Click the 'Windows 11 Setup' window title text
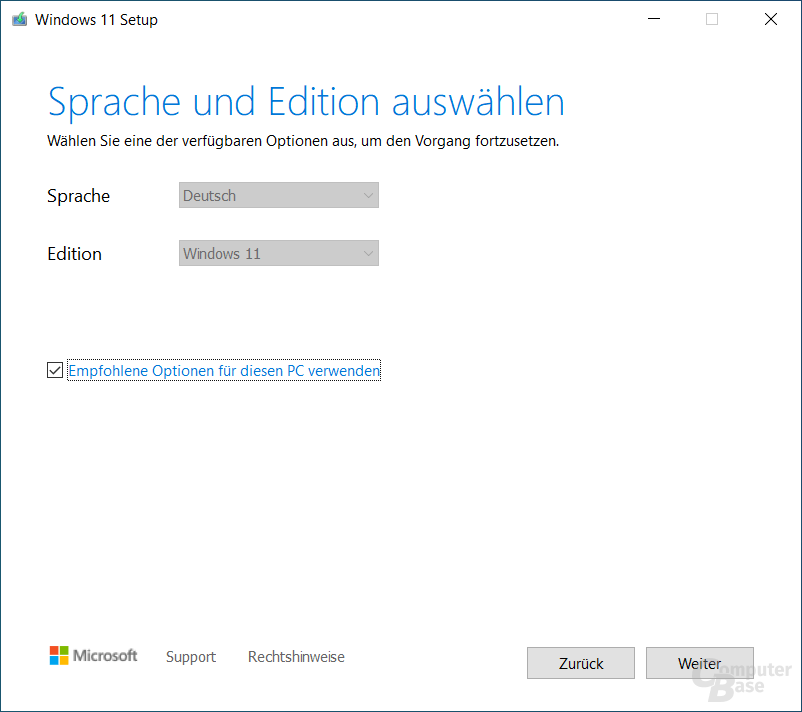Screen dimensions: 802x712 (x=96, y=20)
